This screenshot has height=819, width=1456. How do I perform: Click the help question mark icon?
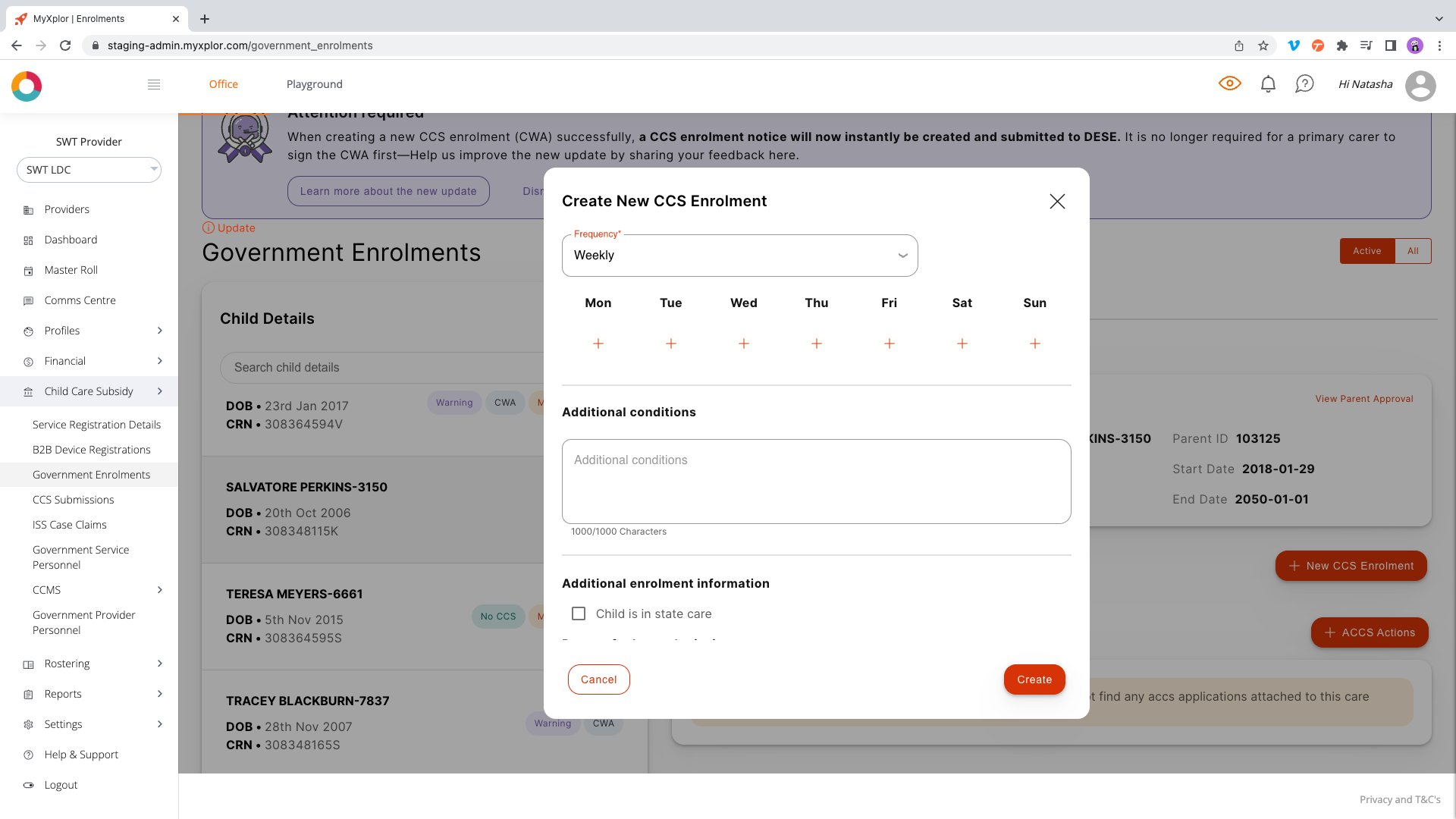click(x=1304, y=83)
